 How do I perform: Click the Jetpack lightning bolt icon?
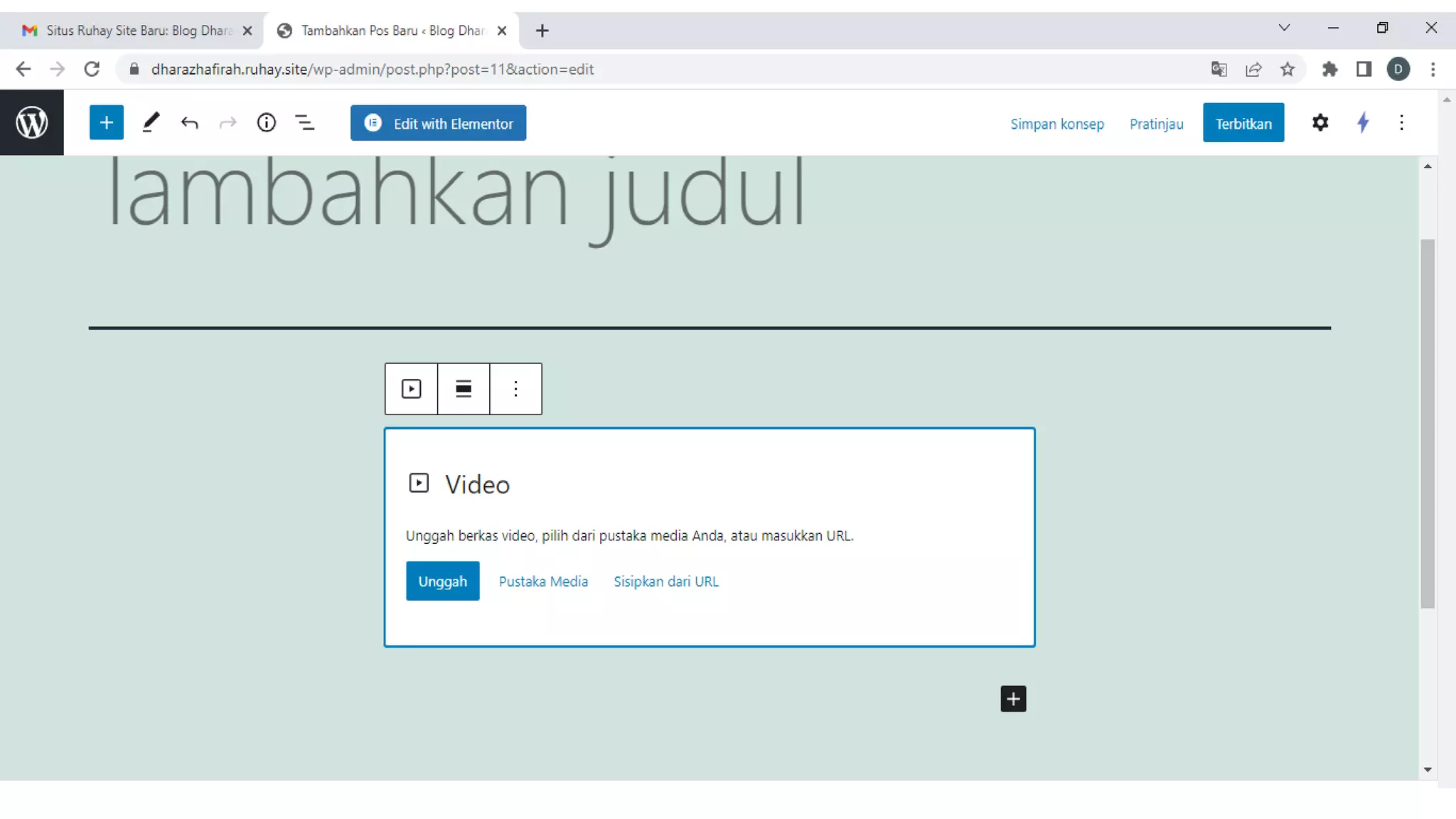[1363, 122]
